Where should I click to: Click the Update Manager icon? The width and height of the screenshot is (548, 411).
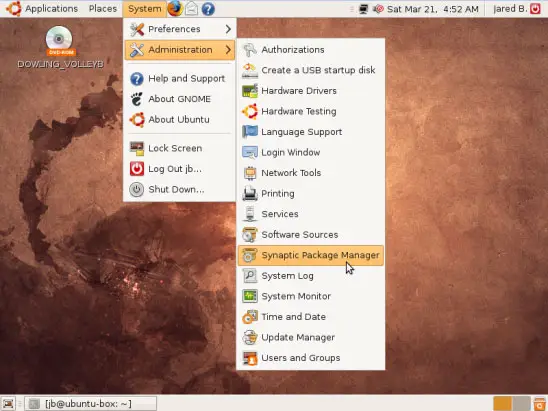point(250,337)
